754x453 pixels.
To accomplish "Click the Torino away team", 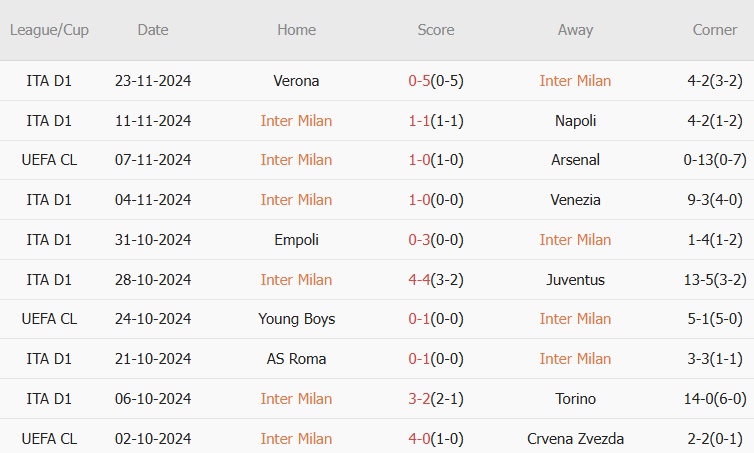I will pos(575,399).
